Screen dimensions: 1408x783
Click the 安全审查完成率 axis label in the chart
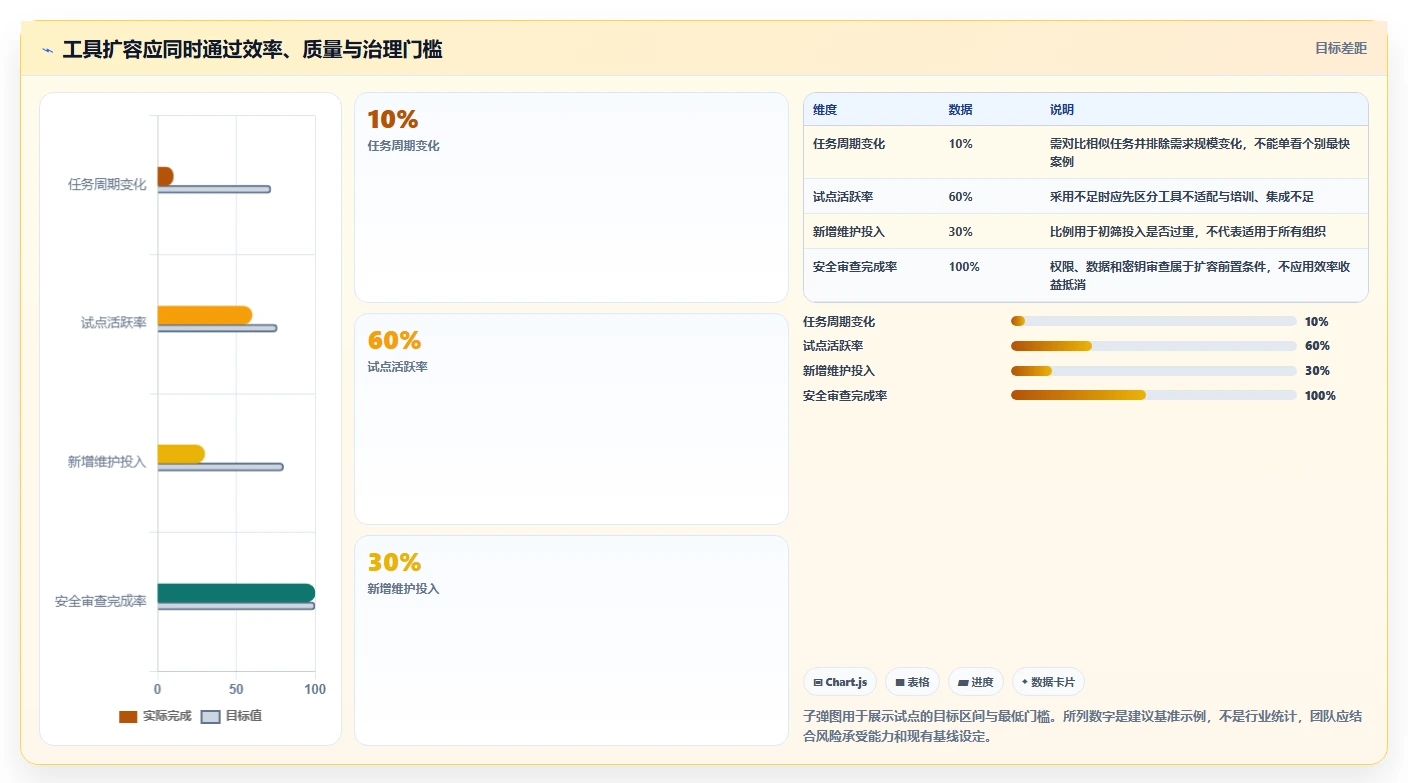point(101,601)
